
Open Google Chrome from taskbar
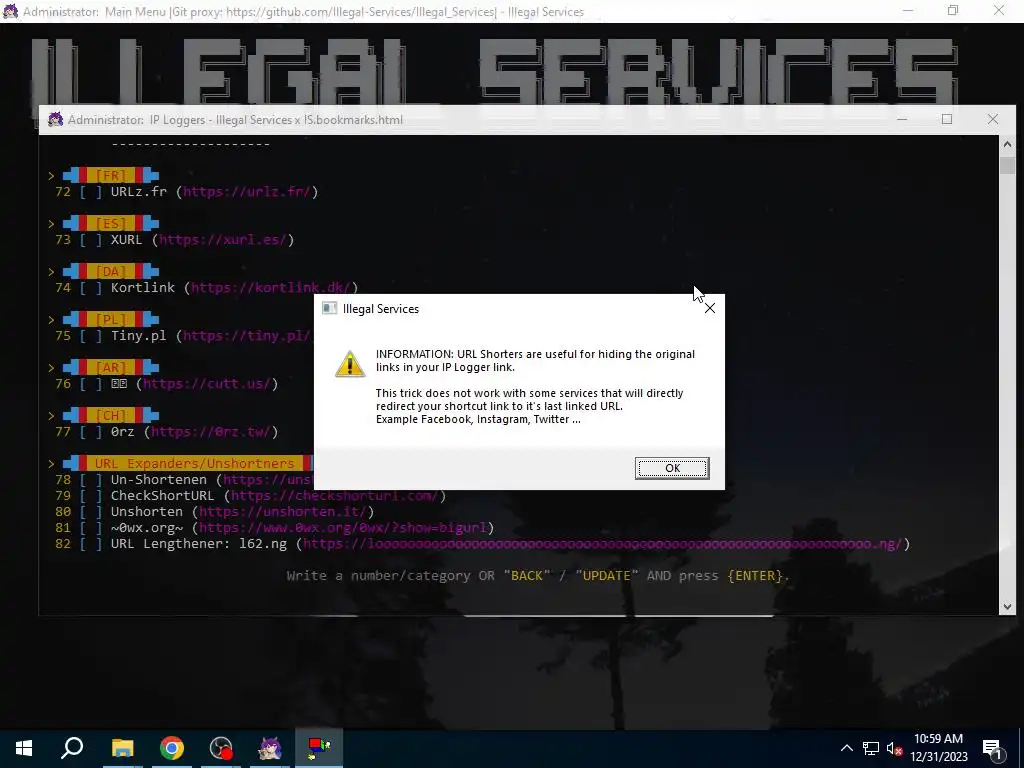172,748
